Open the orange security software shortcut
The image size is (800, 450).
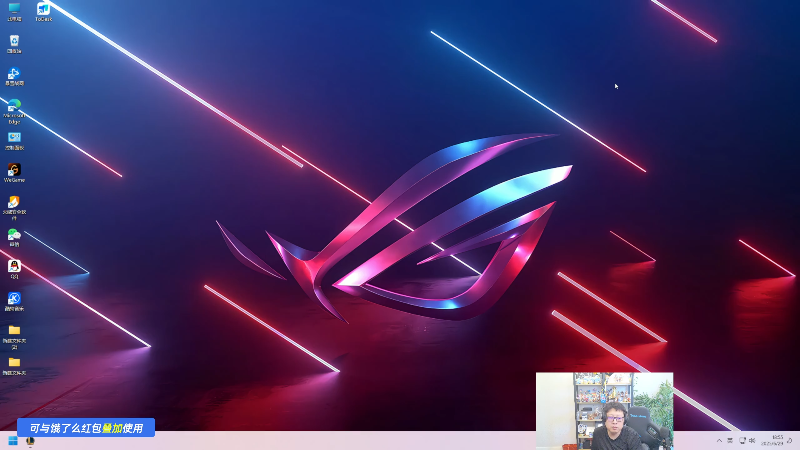[14, 208]
